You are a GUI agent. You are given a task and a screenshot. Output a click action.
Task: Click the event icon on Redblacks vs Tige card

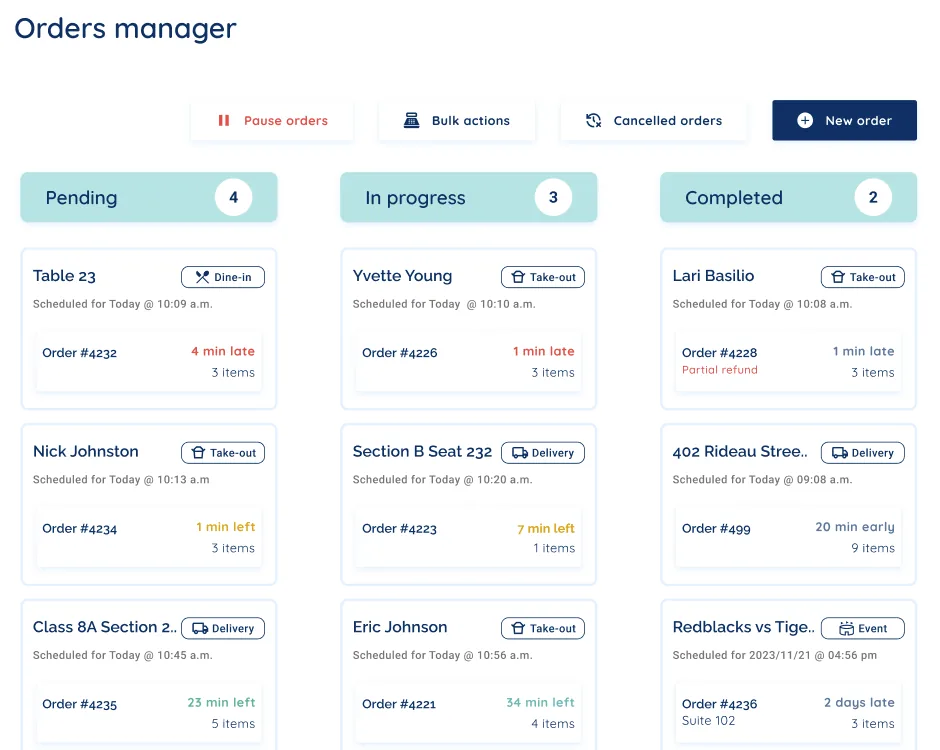(x=846, y=628)
